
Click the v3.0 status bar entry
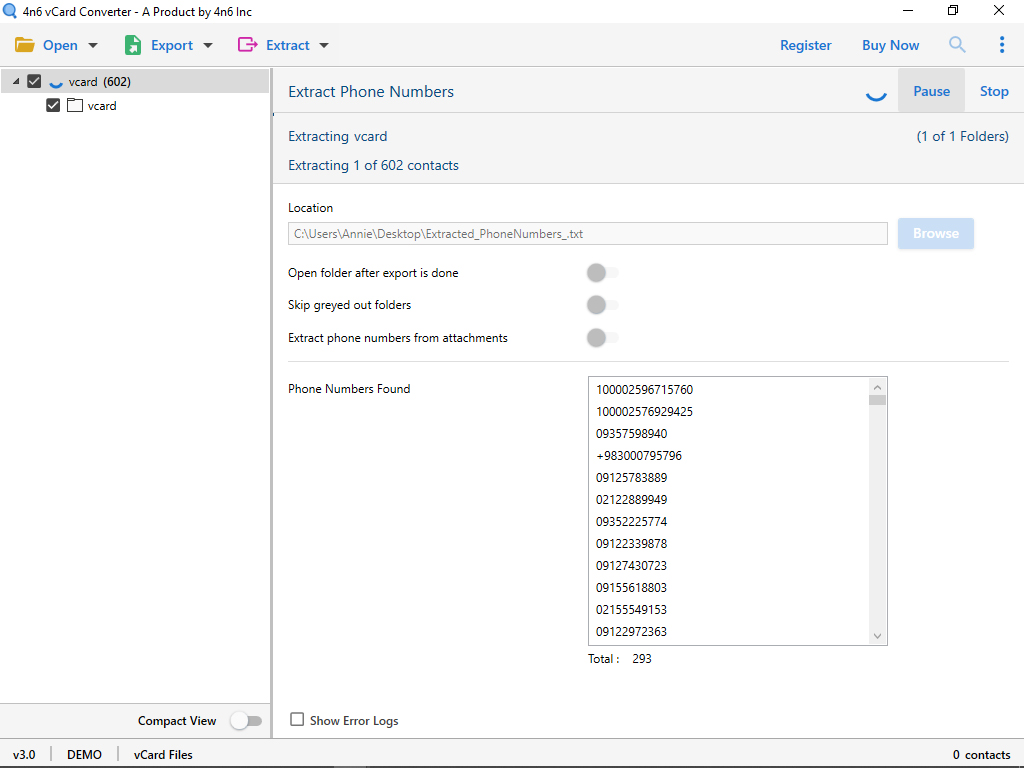click(24, 754)
